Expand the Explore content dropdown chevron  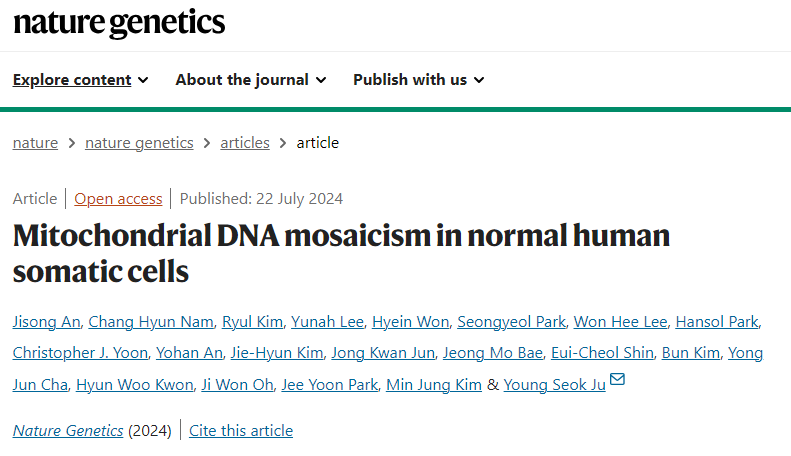(x=143, y=80)
